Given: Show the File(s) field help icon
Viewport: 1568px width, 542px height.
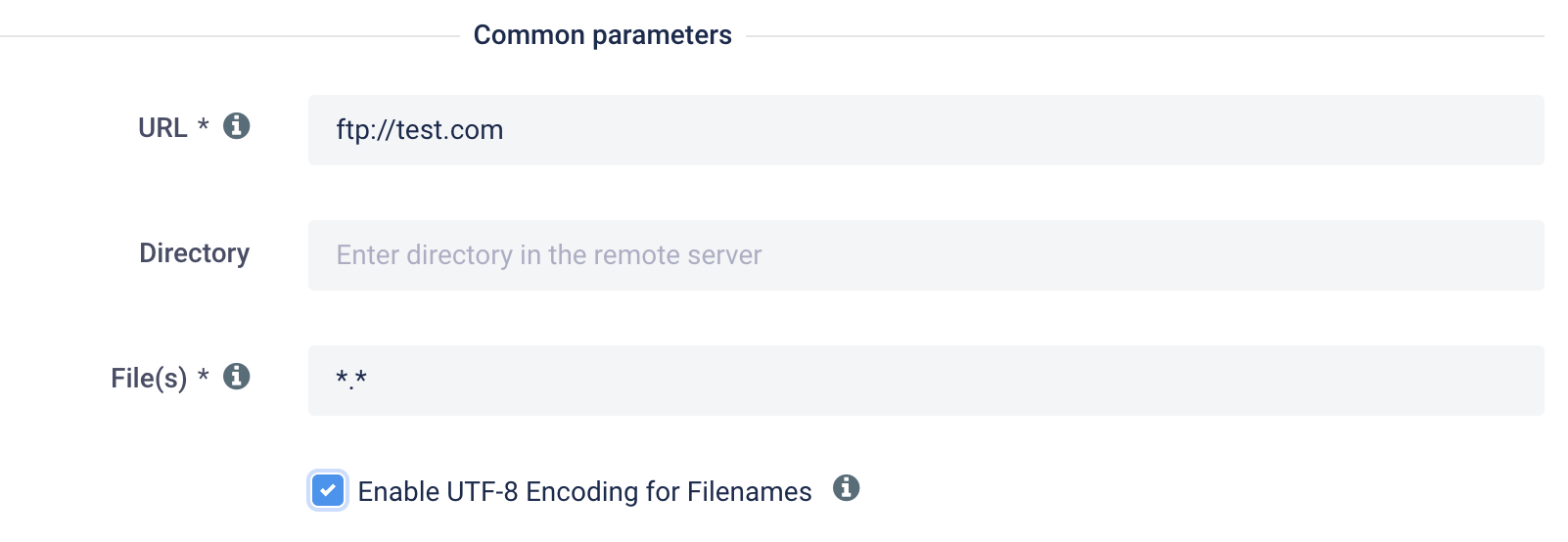Looking at the screenshot, I should pyautogui.click(x=236, y=377).
